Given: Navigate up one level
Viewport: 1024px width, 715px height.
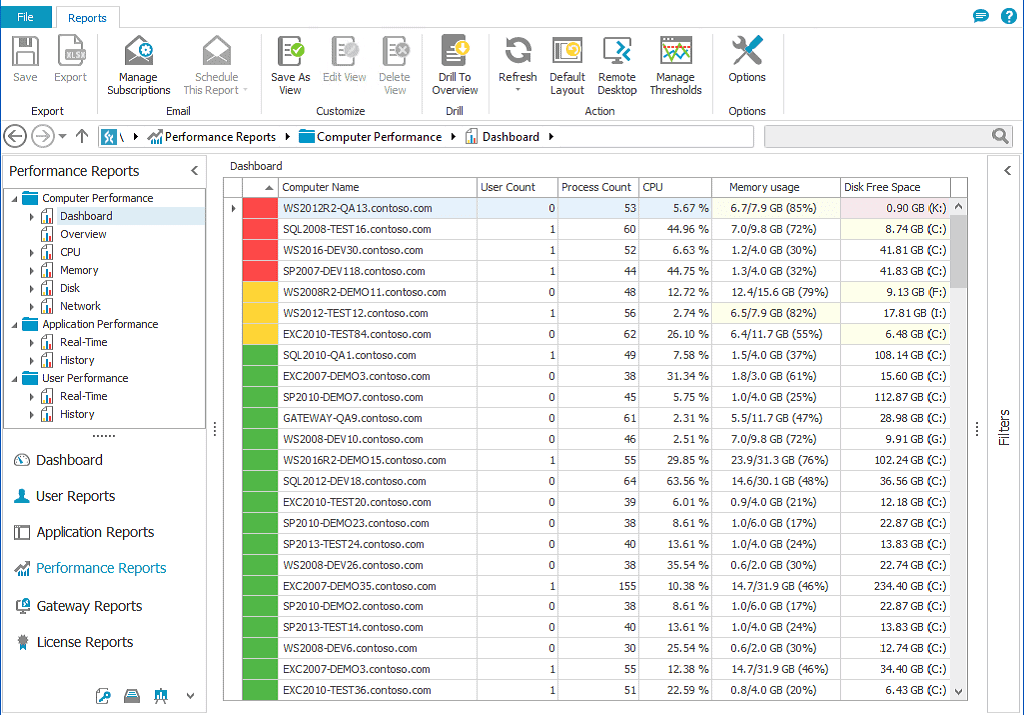Looking at the screenshot, I should click(82, 136).
